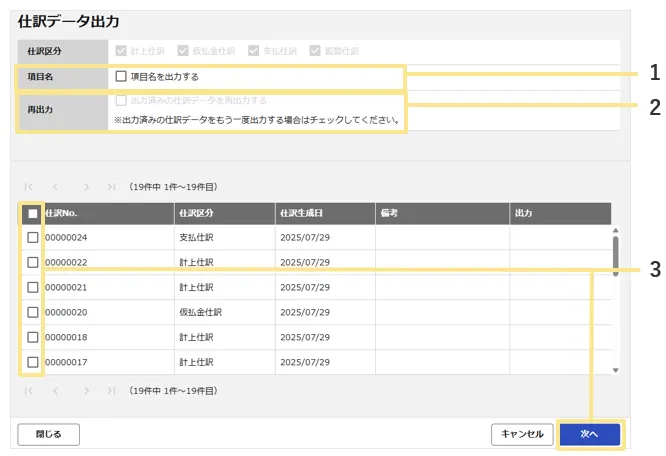Screen dimensions: 666x456
Task: Click previous page icon in bottom pager
Action: tap(56, 391)
